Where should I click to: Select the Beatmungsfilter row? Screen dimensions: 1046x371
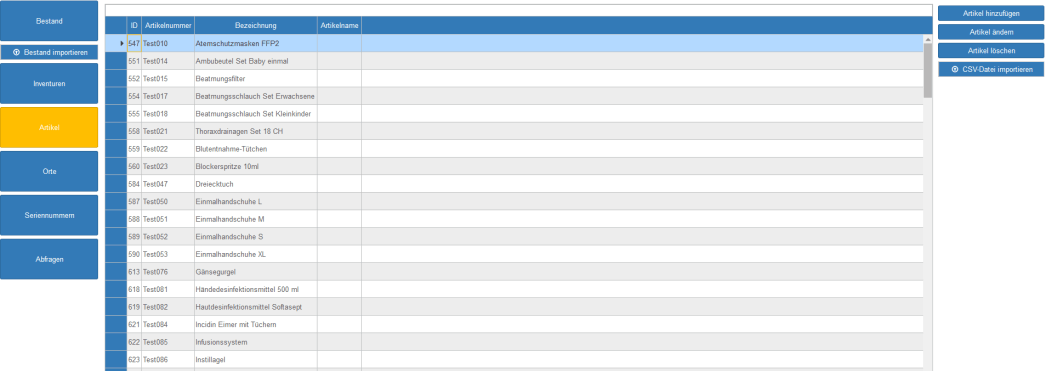click(x=514, y=78)
